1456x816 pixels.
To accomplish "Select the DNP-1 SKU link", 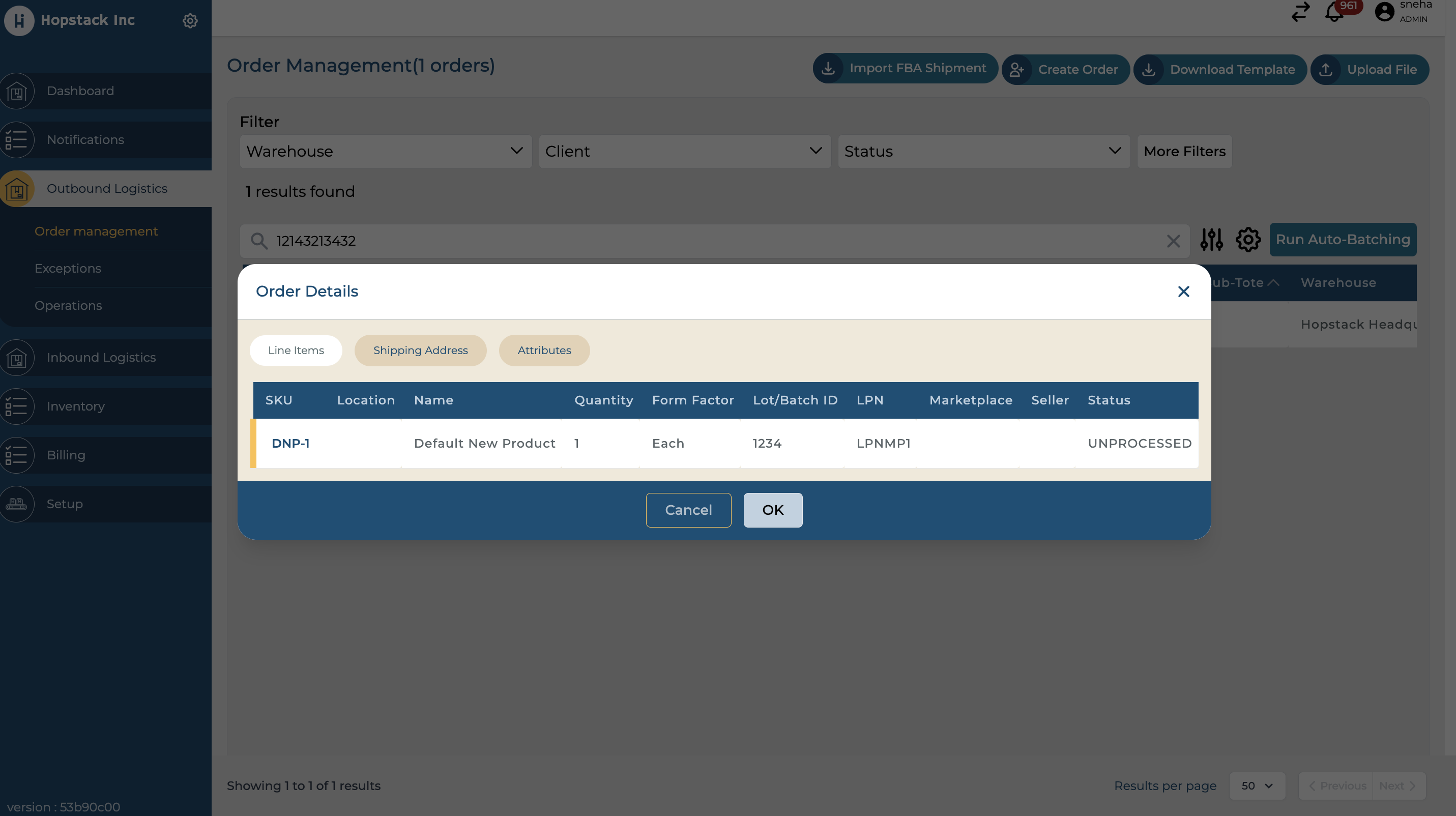I will [290, 443].
